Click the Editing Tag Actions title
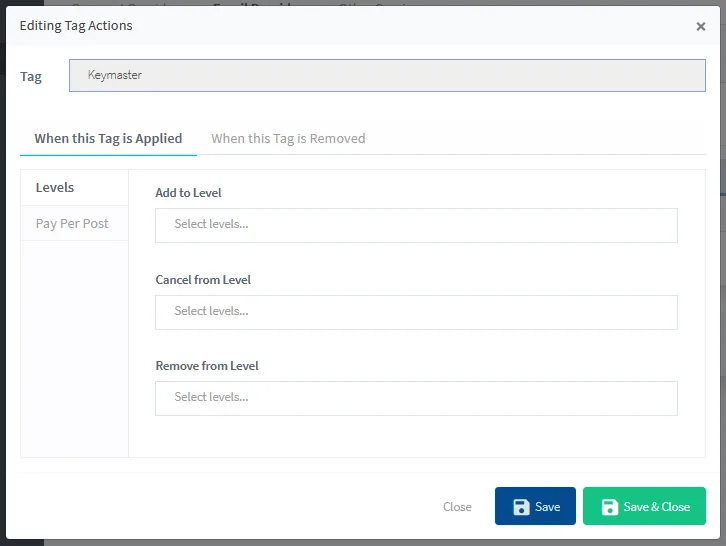This screenshot has height=546, width=726. coord(76,26)
